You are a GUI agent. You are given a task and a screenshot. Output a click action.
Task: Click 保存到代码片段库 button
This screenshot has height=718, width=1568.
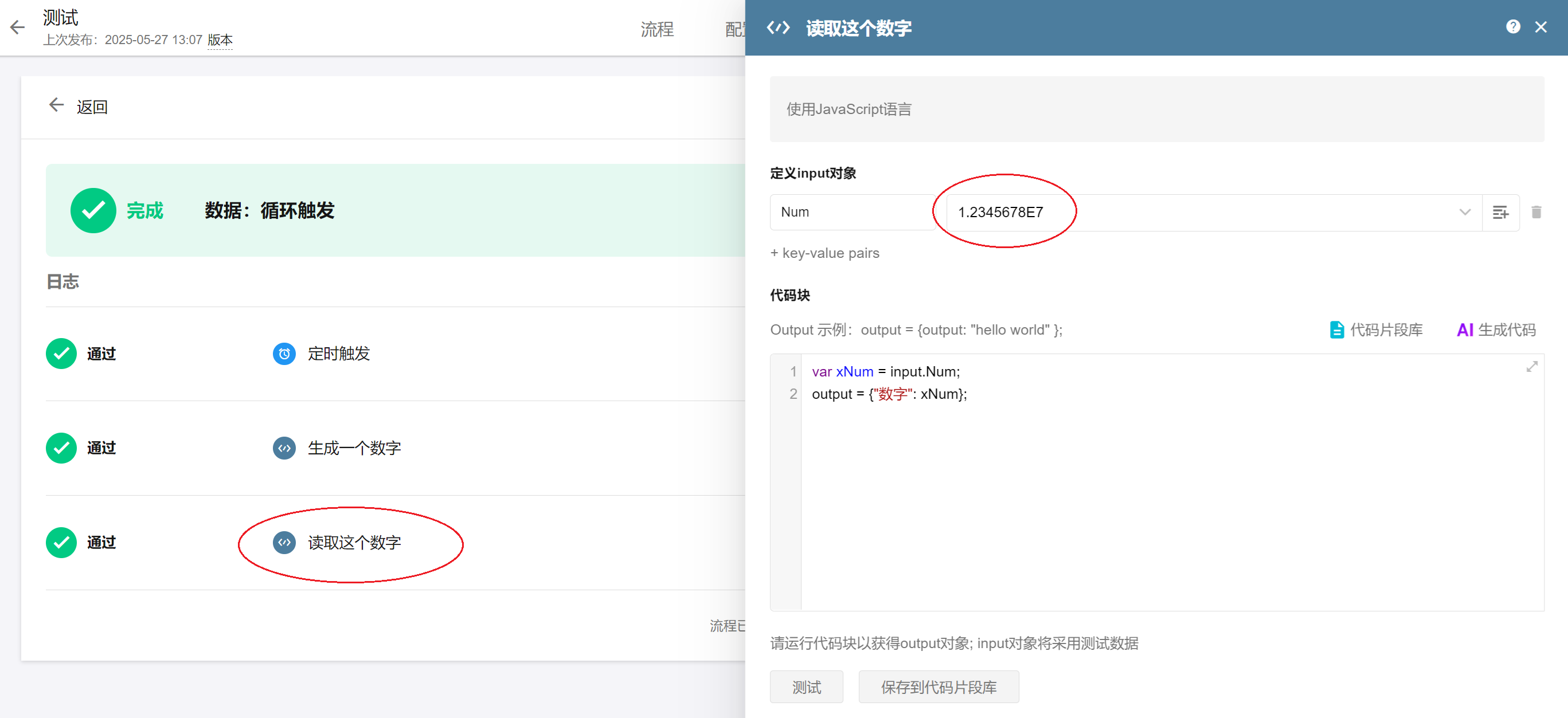[938, 687]
